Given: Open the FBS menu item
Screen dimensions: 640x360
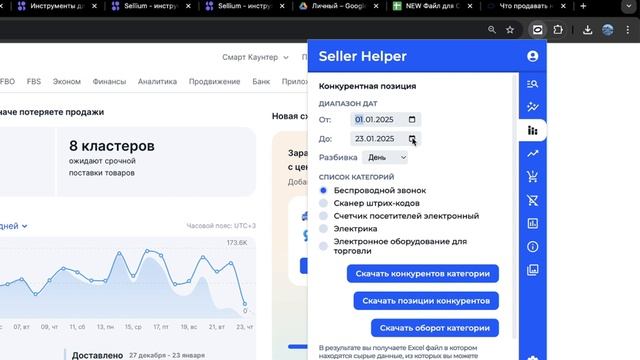Looking at the screenshot, I should pyautogui.click(x=34, y=81).
